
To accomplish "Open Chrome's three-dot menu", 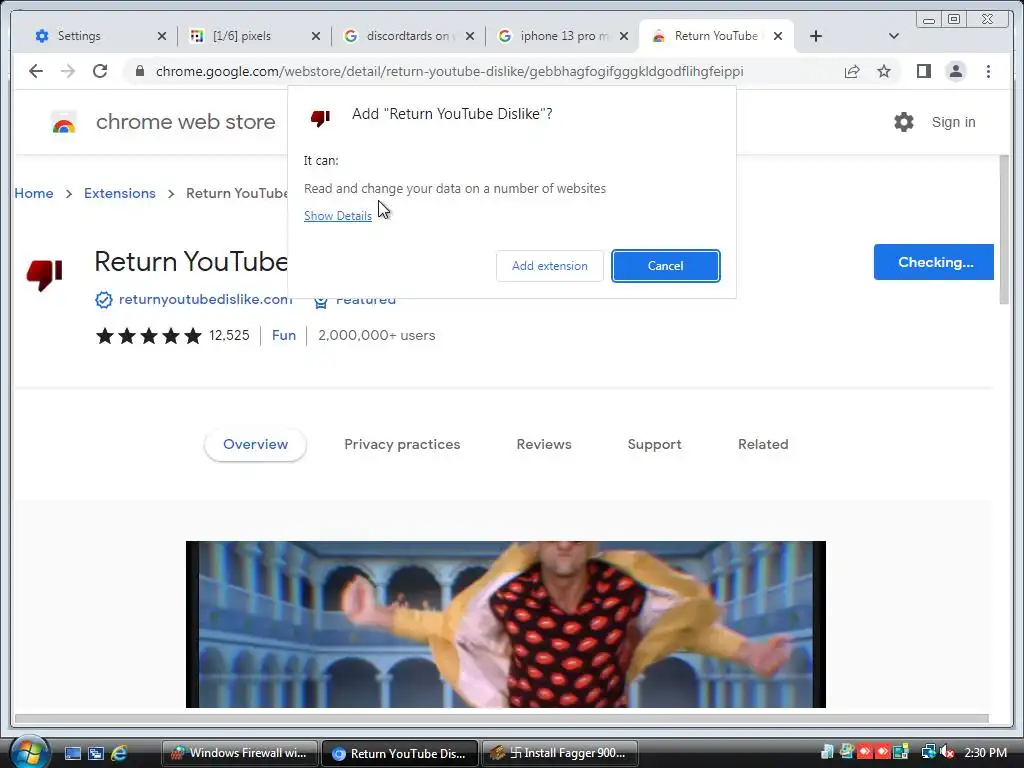I will coord(988,71).
